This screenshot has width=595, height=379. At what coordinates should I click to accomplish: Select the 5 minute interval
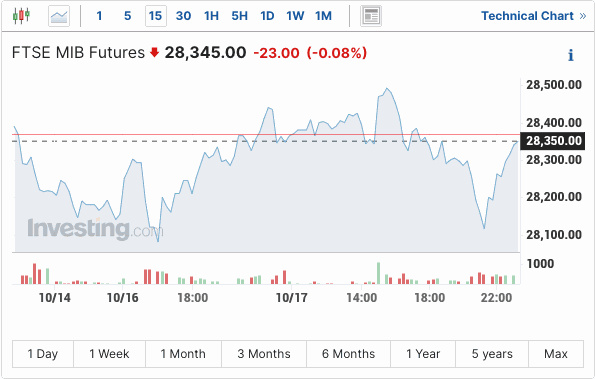[128, 16]
